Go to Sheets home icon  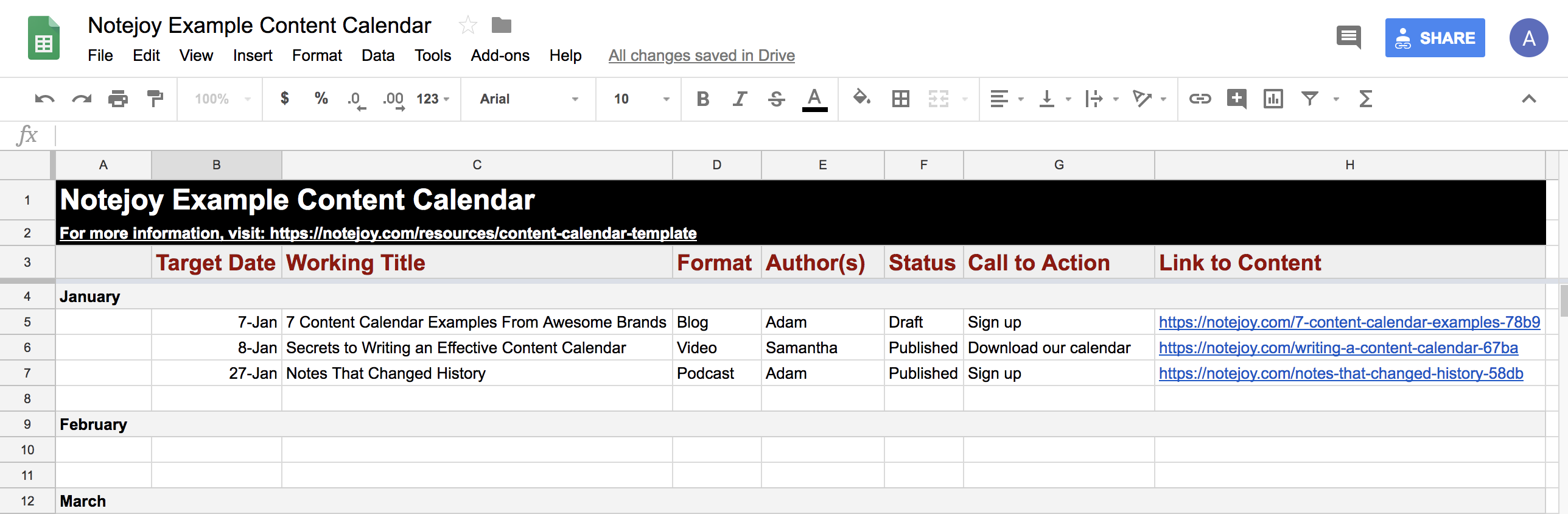click(x=44, y=38)
